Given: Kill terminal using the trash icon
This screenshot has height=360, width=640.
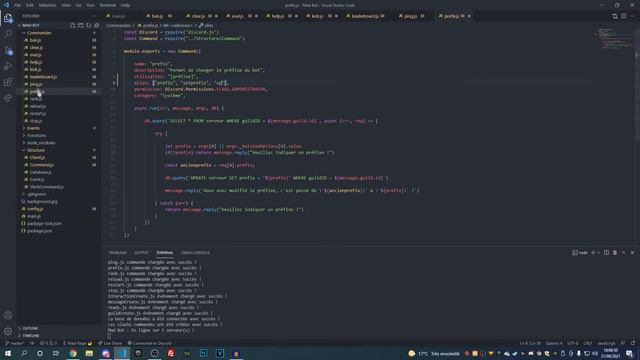Looking at the screenshot, I should click(x=615, y=253).
